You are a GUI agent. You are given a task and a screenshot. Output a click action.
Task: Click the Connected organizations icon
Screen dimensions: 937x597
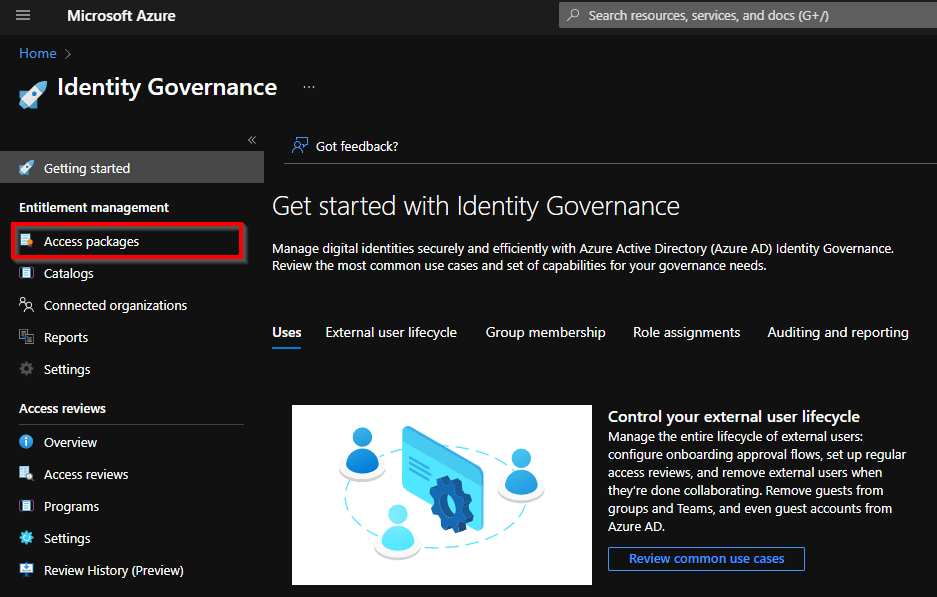click(x=27, y=305)
